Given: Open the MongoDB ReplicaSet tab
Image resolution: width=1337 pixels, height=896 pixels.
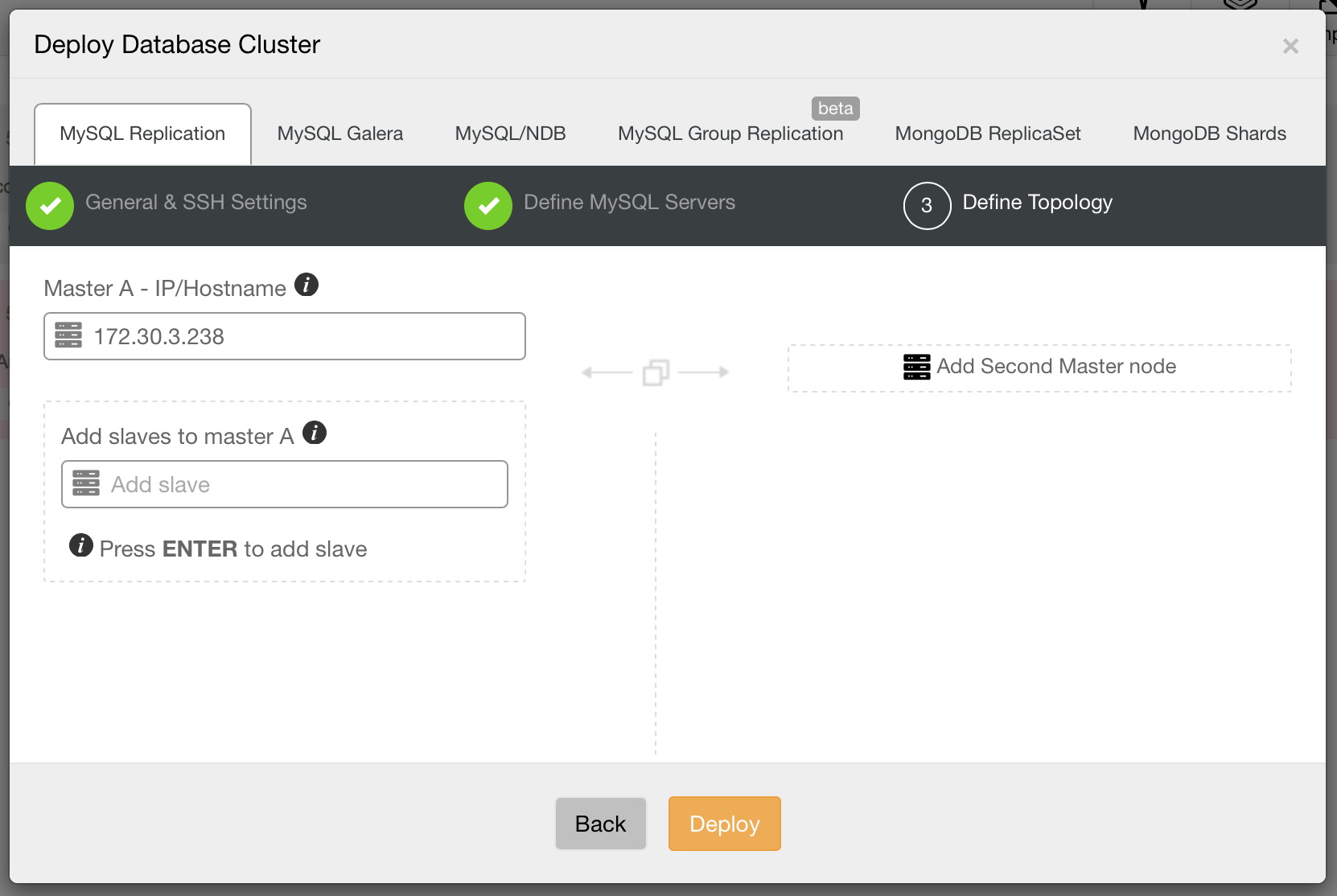Looking at the screenshot, I should (988, 134).
